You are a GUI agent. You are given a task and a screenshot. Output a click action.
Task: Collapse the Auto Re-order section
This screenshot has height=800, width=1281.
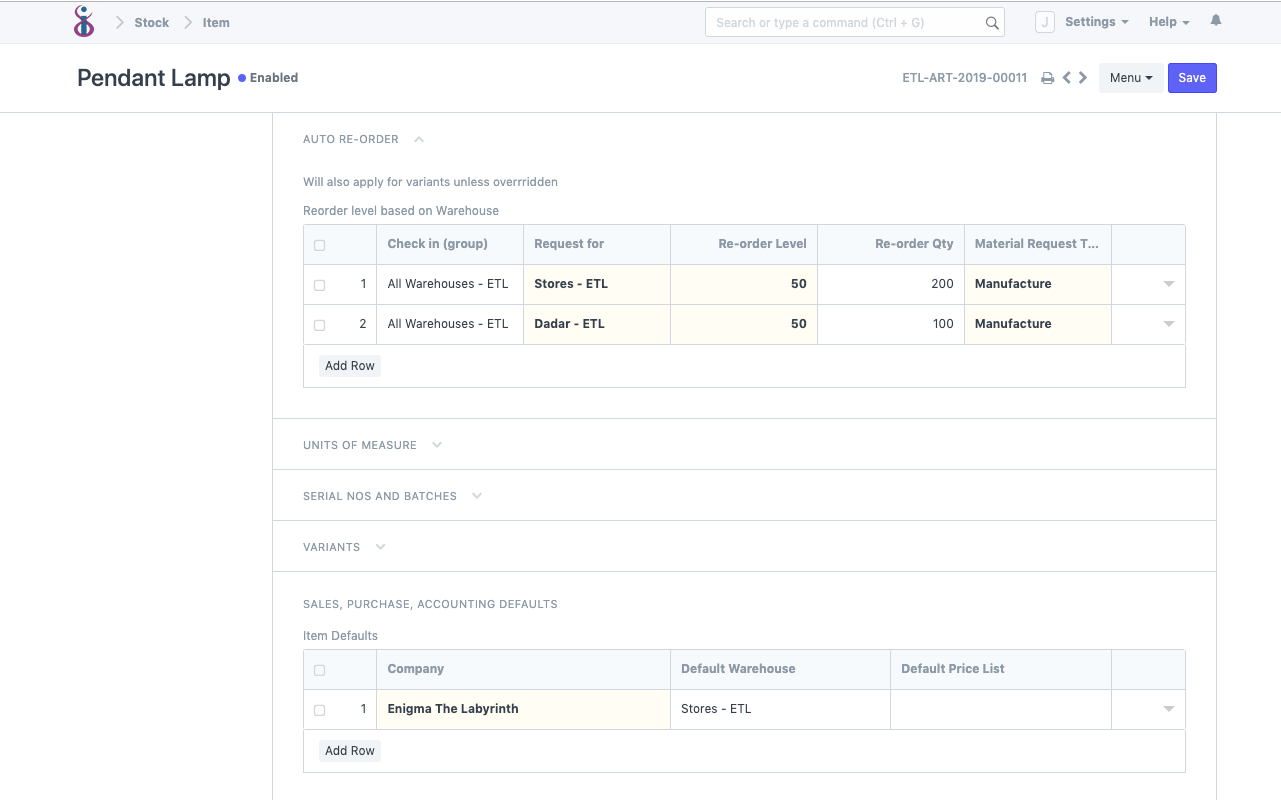[418, 139]
